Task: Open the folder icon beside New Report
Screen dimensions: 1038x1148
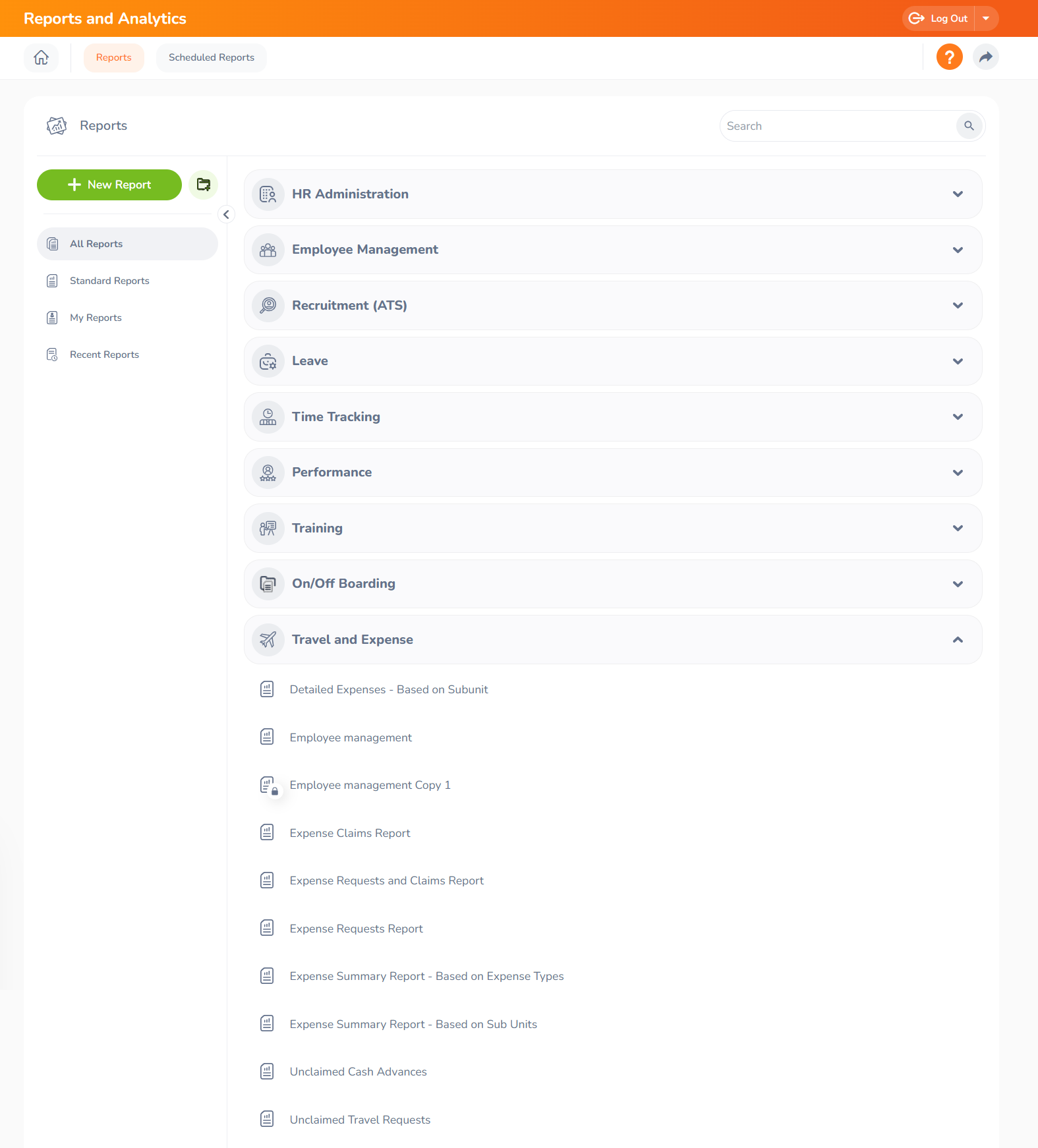Action: coord(204,185)
